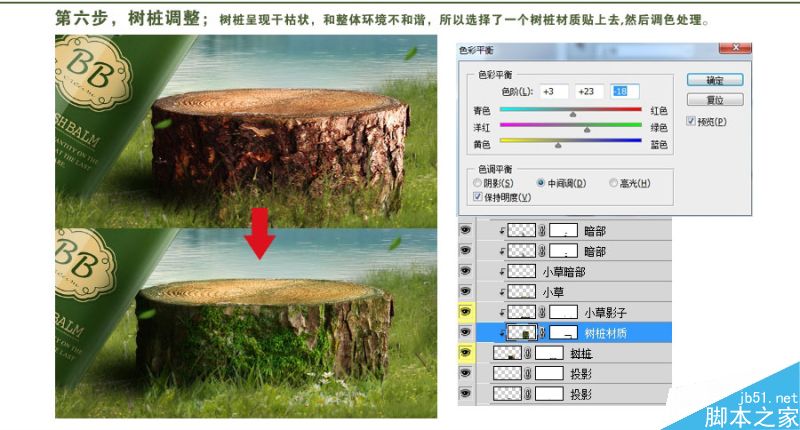This screenshot has height=430, width=800.
Task: Toggle visibility of the 树桩材质 layer
Action: pyautogui.click(x=465, y=332)
